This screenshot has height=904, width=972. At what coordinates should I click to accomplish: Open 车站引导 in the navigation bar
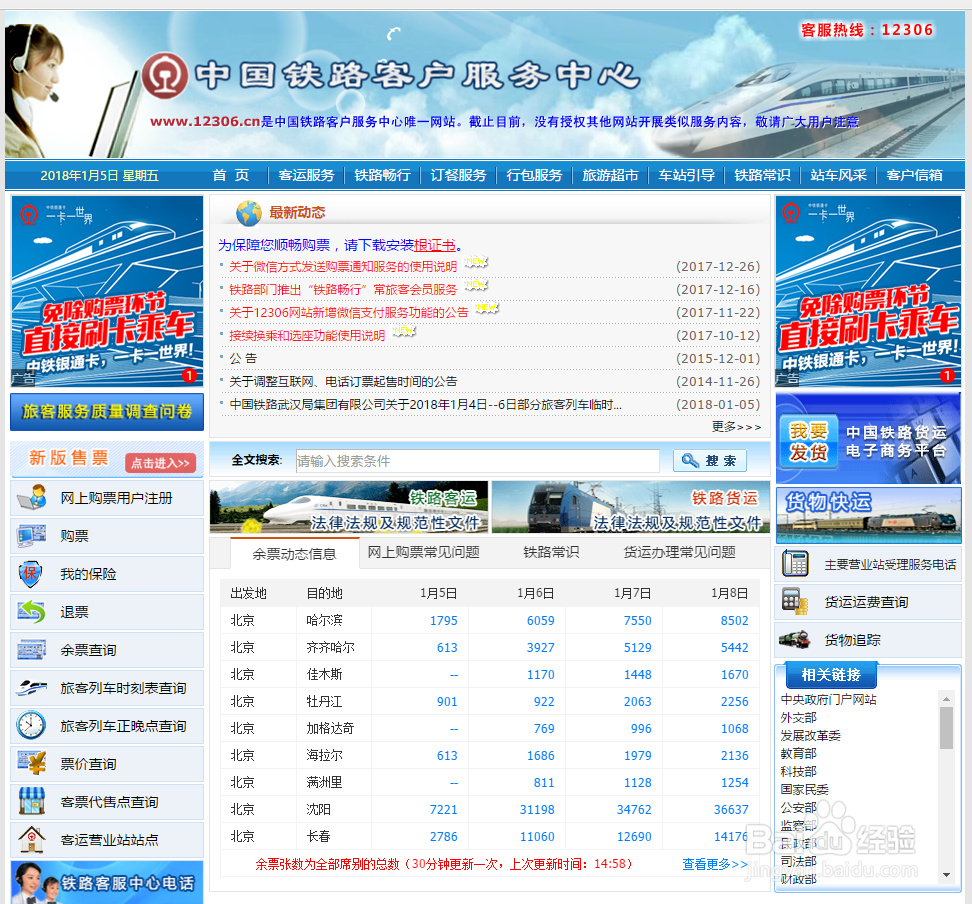pos(686,175)
